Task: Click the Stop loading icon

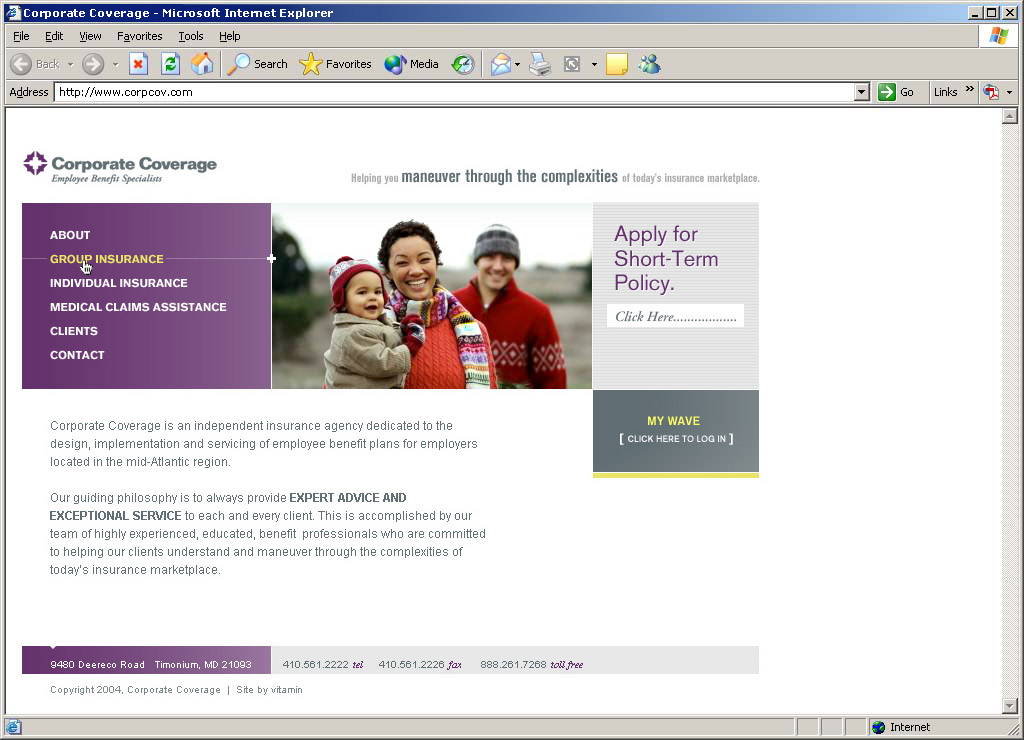Action: [139, 64]
